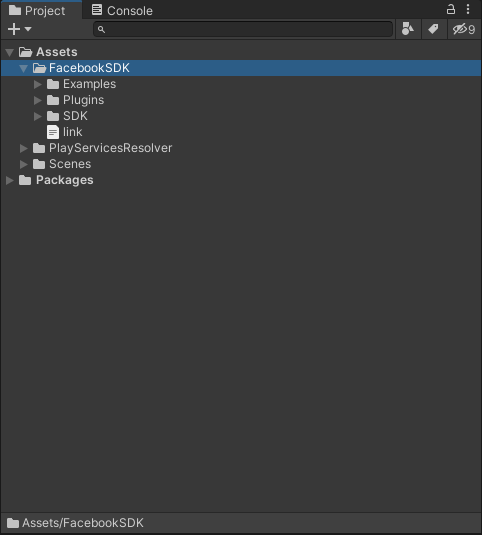Toggle hidden packages visibility eye icon
Screen dimensions: 482x535
click(464, 29)
